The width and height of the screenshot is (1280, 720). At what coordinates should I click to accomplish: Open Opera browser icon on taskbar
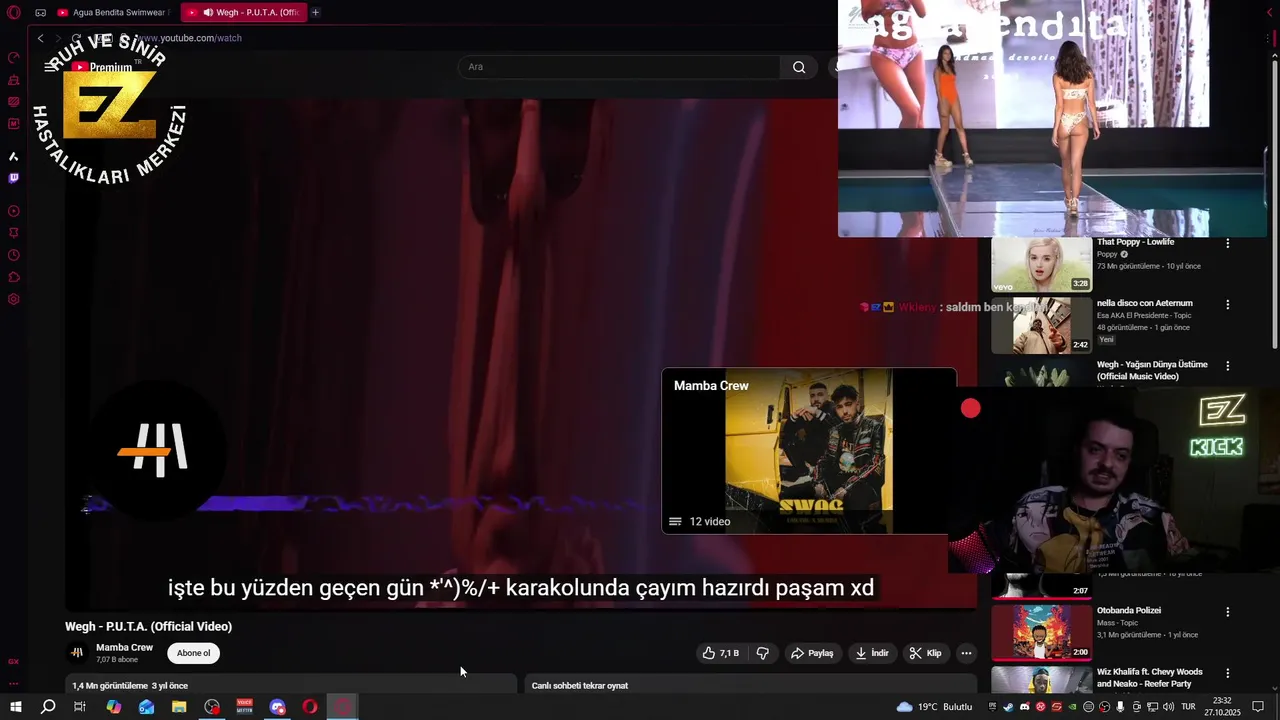click(x=310, y=707)
